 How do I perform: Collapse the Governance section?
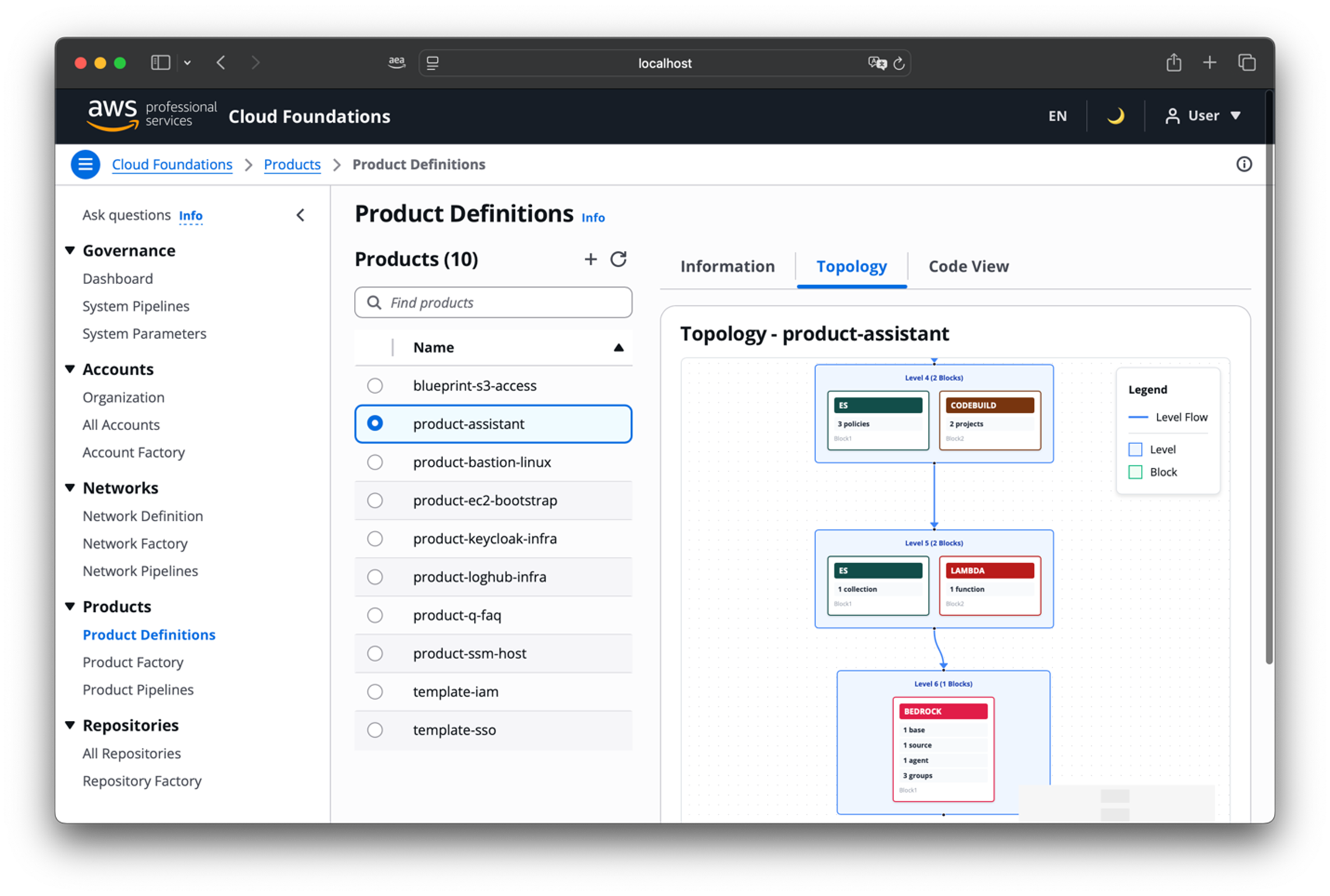[x=70, y=250]
